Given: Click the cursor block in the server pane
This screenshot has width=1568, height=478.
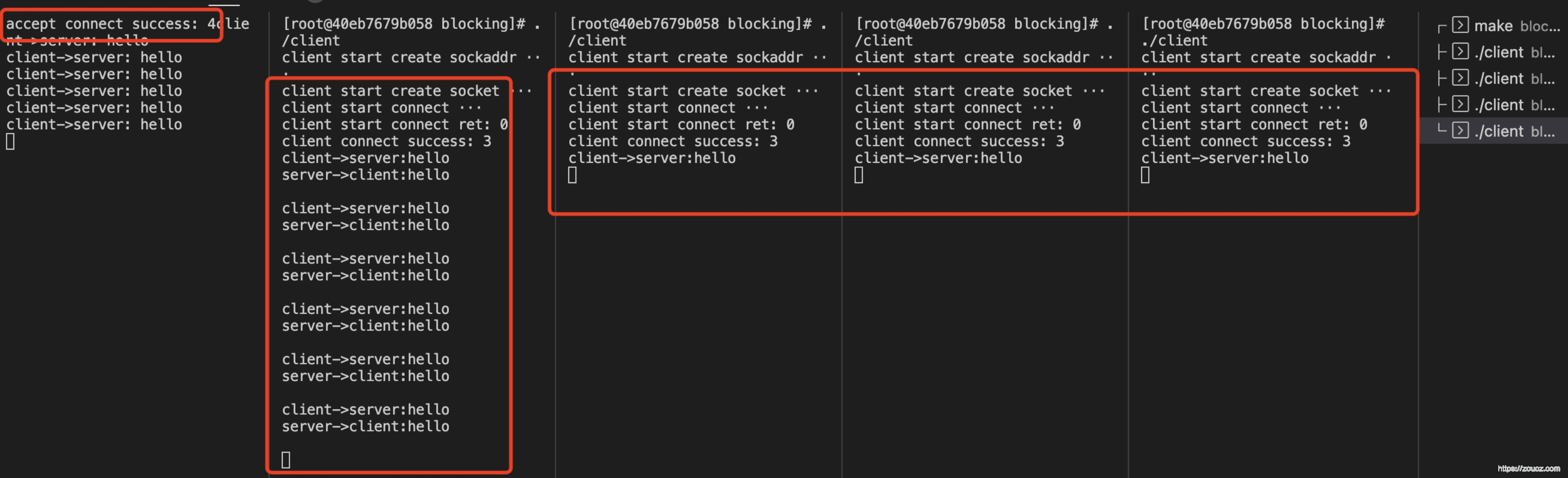Looking at the screenshot, I should point(10,141).
